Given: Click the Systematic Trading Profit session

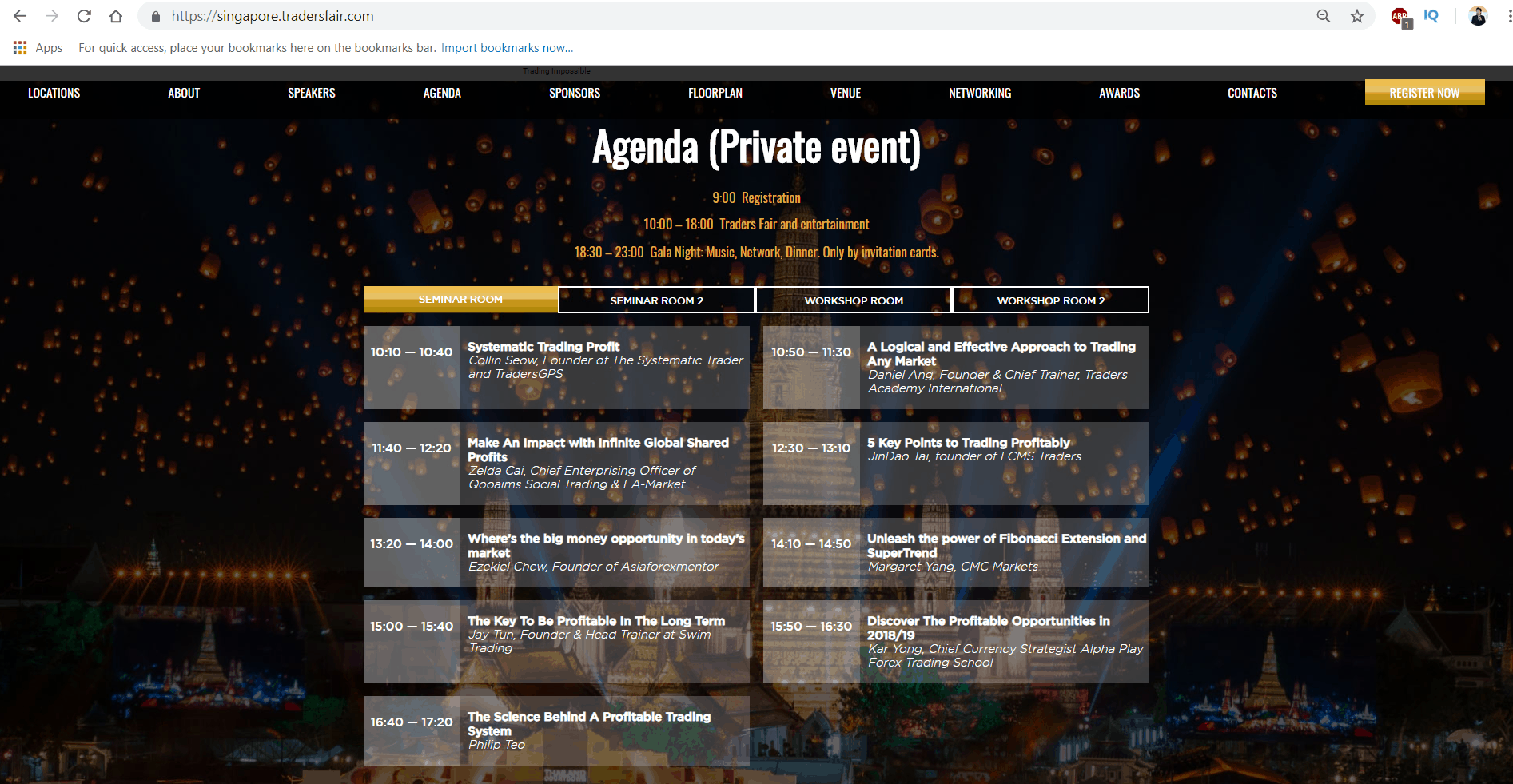Looking at the screenshot, I should point(543,347).
